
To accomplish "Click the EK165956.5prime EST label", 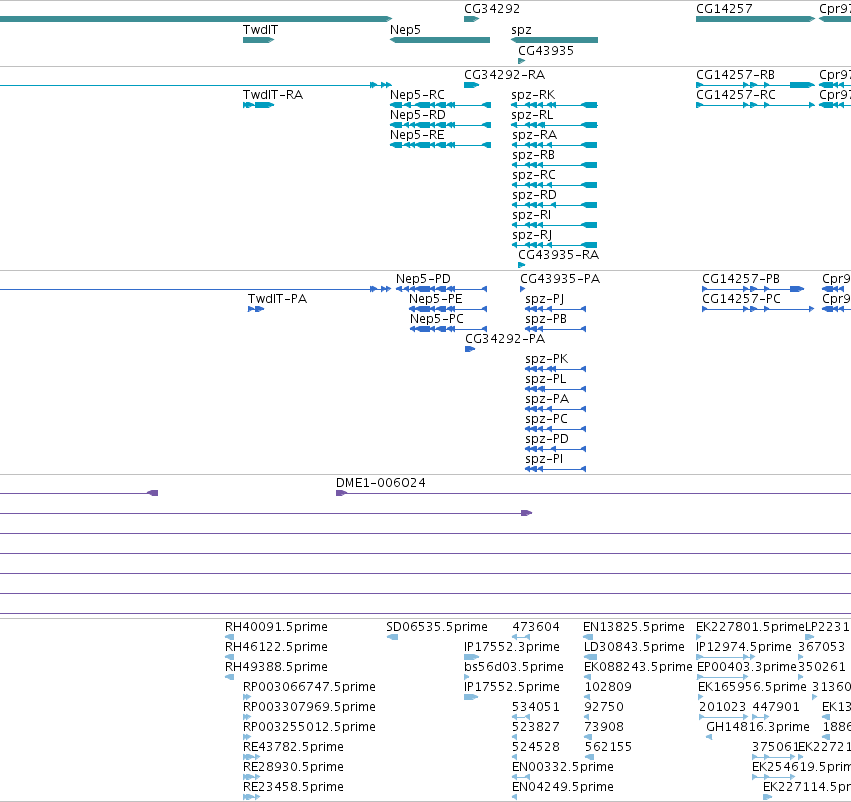I will (752, 687).
